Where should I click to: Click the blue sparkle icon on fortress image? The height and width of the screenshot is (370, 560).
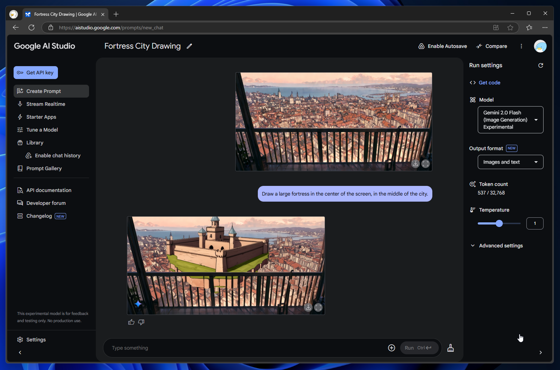pos(138,304)
